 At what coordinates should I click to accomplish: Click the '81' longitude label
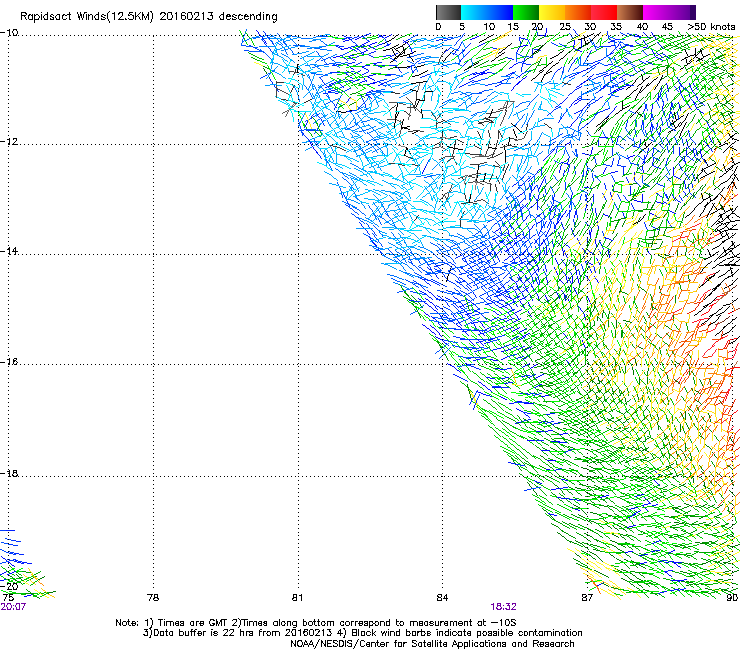pyautogui.click(x=297, y=598)
